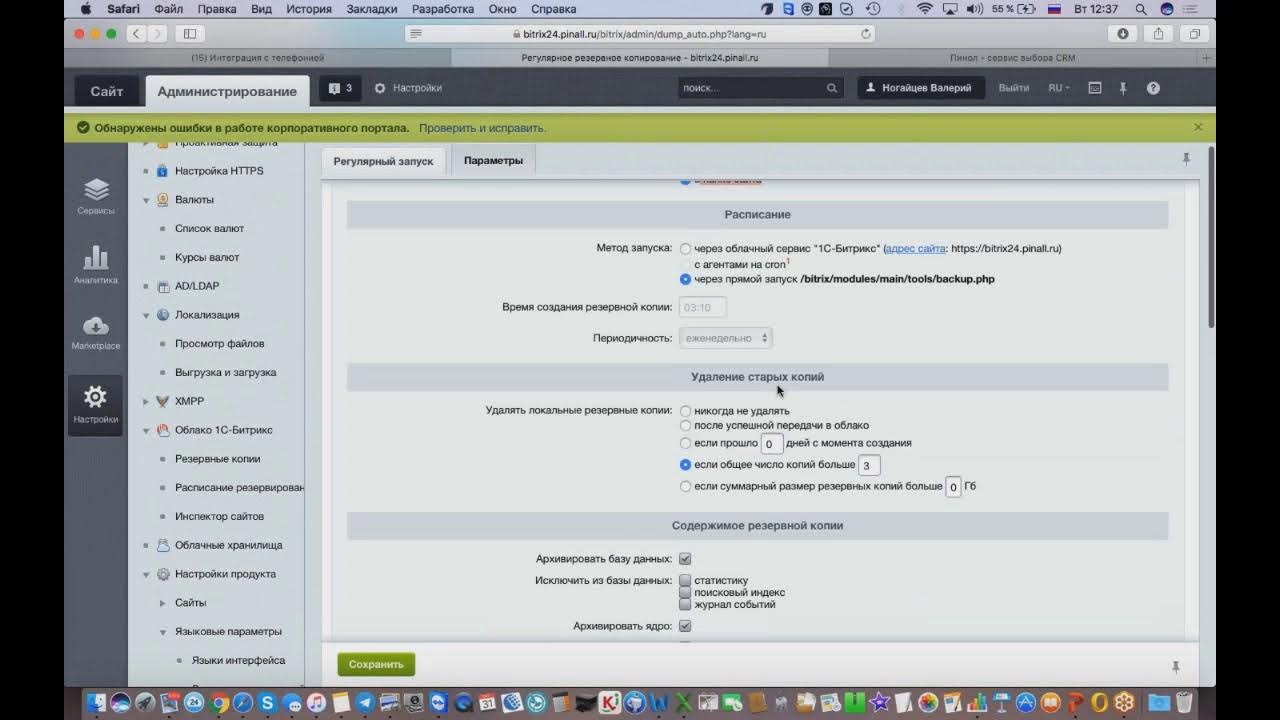Click the pin icon beside the Сохранить bar
Viewport: 1280px width, 720px height.
[x=1176, y=666]
